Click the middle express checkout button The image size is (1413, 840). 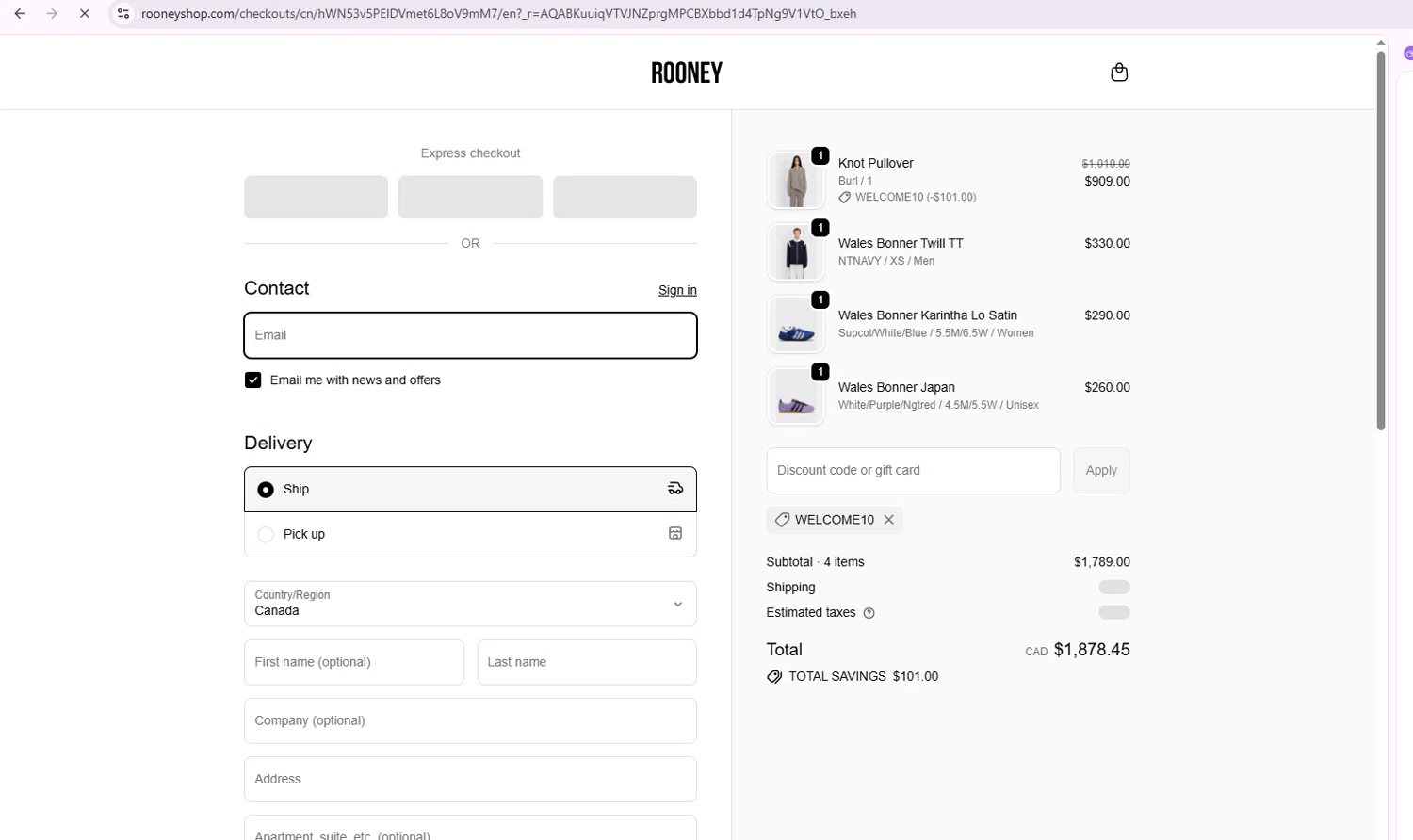[x=470, y=197]
